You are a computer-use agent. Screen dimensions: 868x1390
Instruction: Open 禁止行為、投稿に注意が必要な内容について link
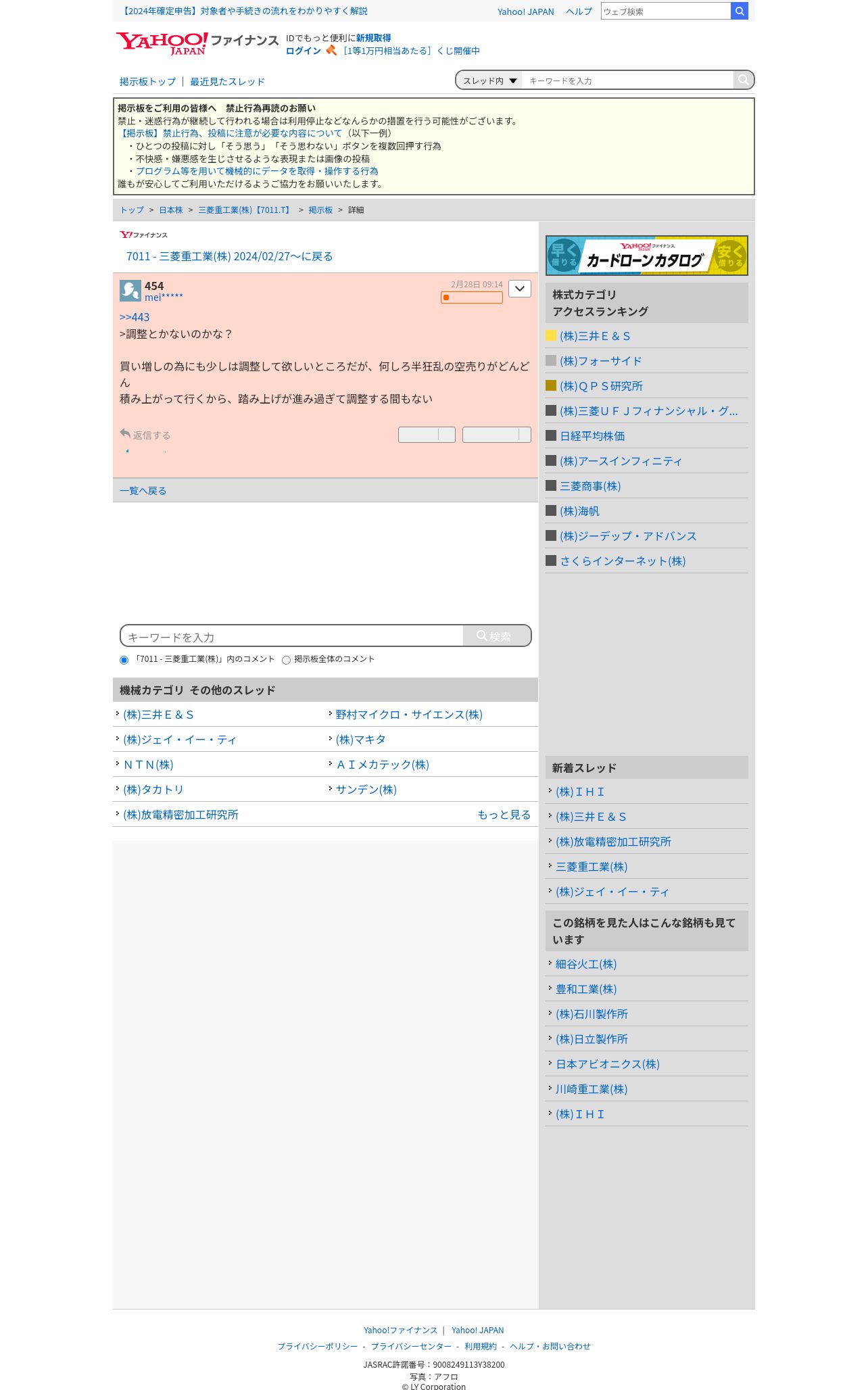point(230,133)
